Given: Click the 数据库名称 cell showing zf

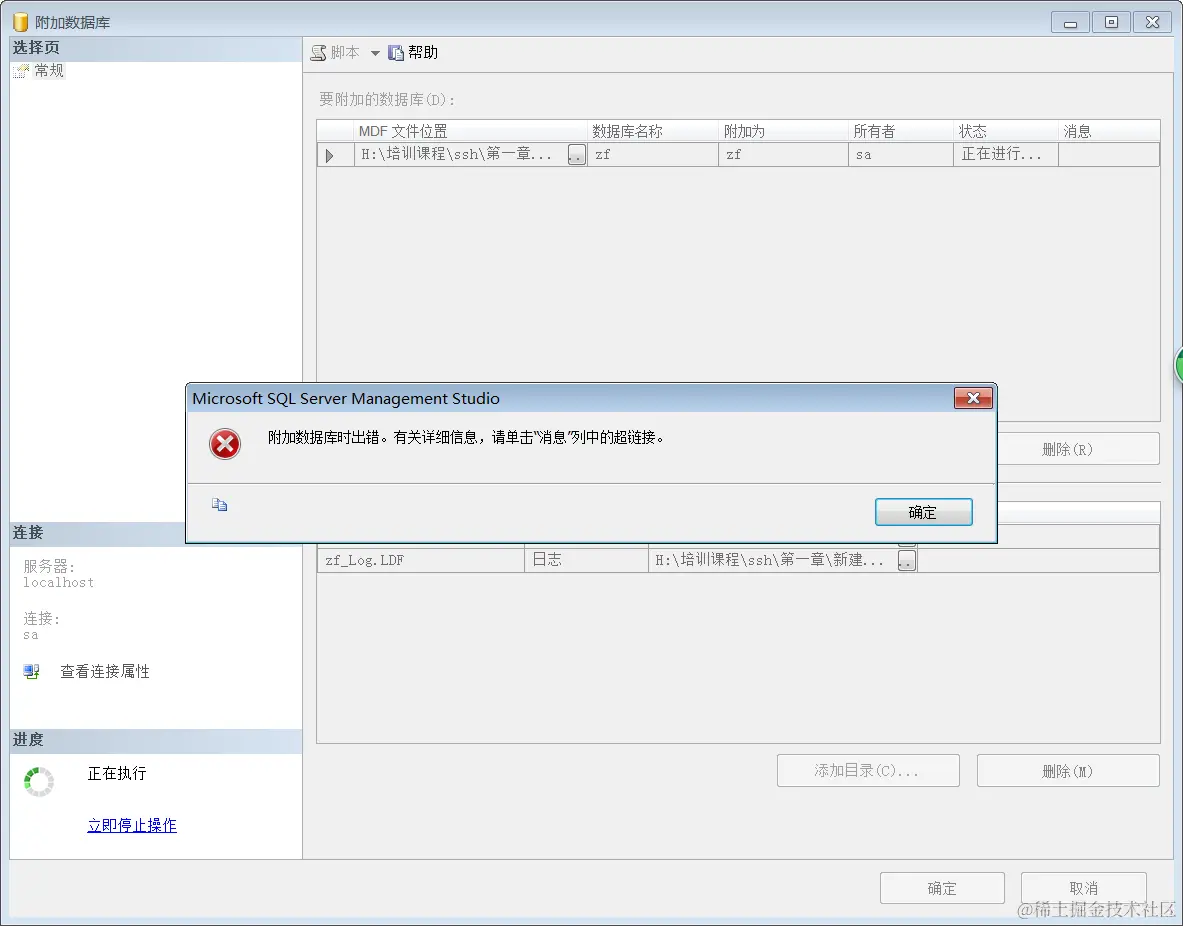Looking at the screenshot, I should pyautogui.click(x=653, y=155).
